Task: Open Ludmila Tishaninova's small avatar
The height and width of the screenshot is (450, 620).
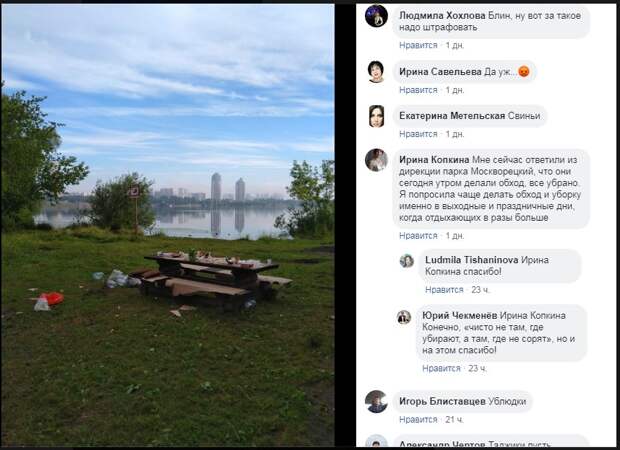Action: point(406,261)
